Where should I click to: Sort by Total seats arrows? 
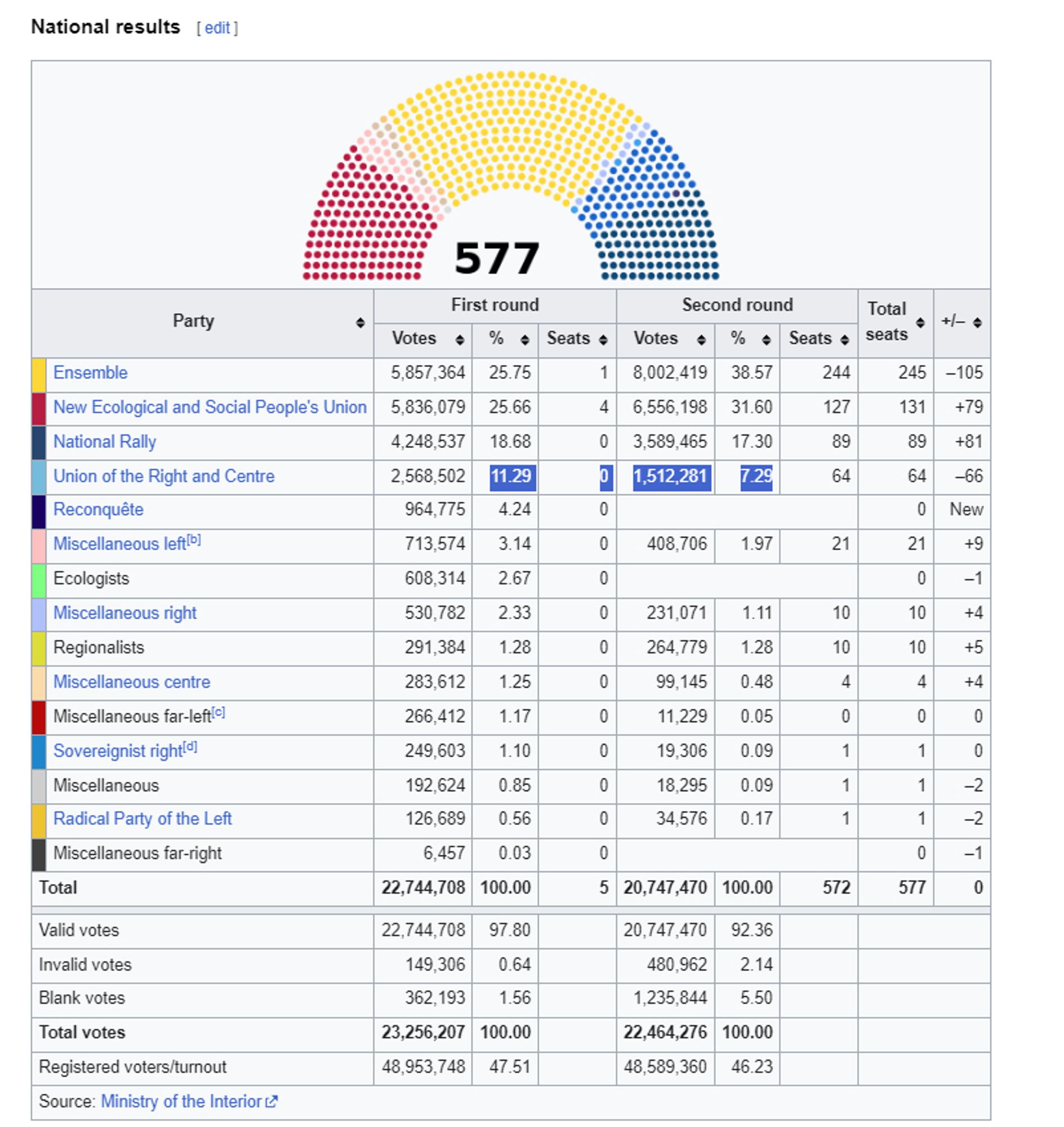click(920, 323)
